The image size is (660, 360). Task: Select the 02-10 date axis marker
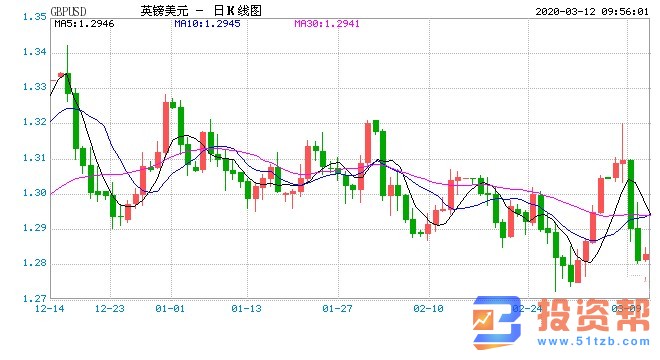(428, 309)
